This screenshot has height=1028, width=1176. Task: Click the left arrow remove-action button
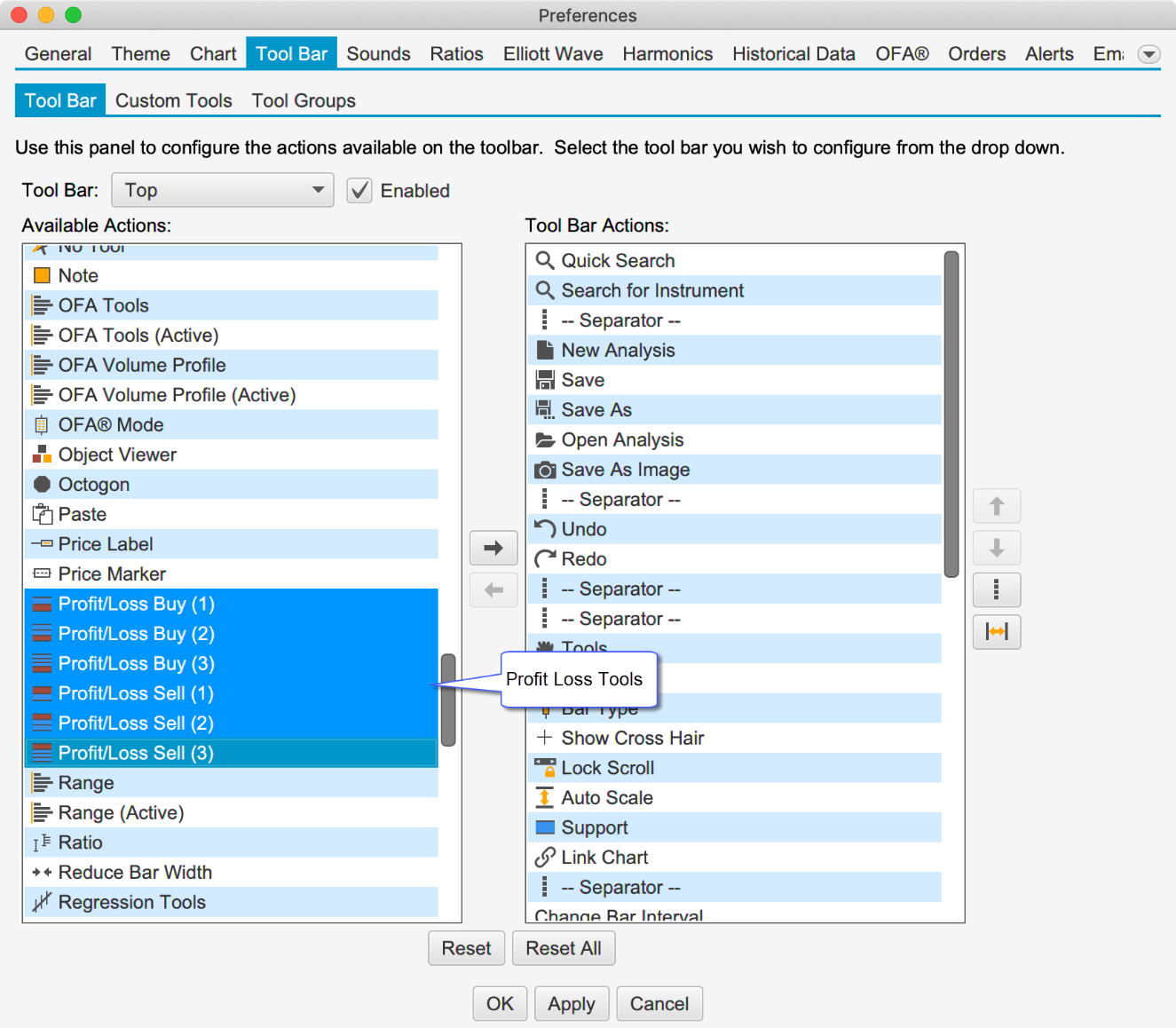point(493,590)
